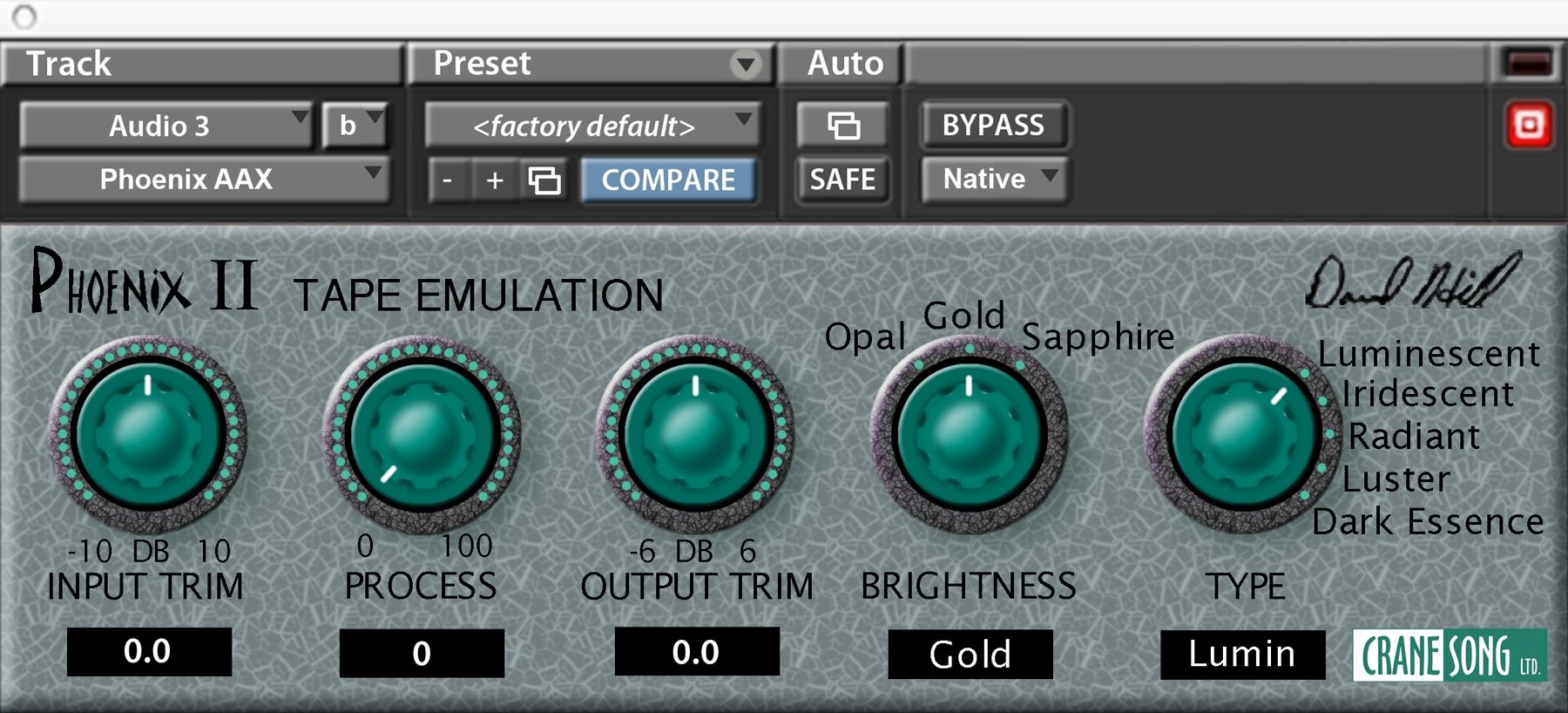Open the automation enable window icon

tap(842, 126)
